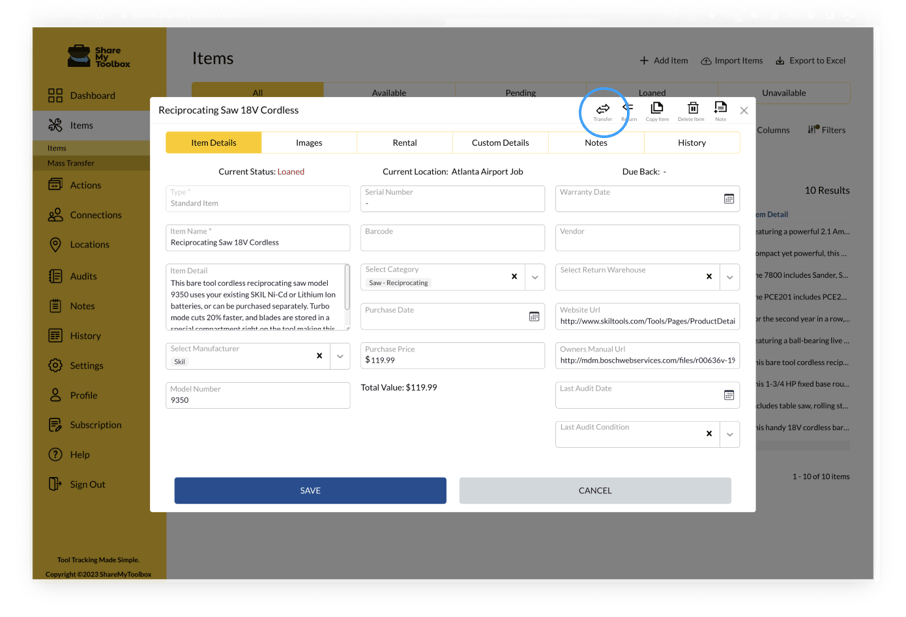The width and height of the screenshot is (906, 617).
Task: Click the Transfer icon in dialog header
Action: [x=603, y=109]
